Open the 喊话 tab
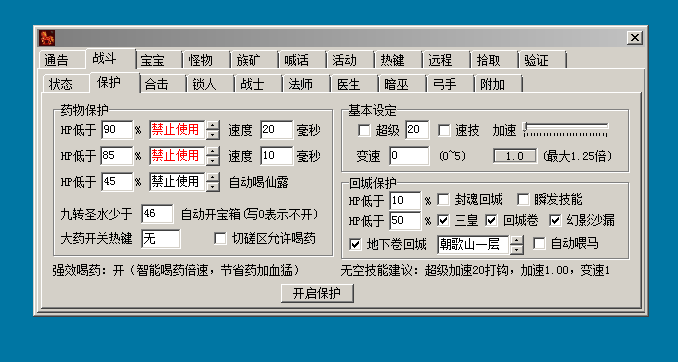Image resolution: width=678 pixels, height=362 pixels. 302,60
